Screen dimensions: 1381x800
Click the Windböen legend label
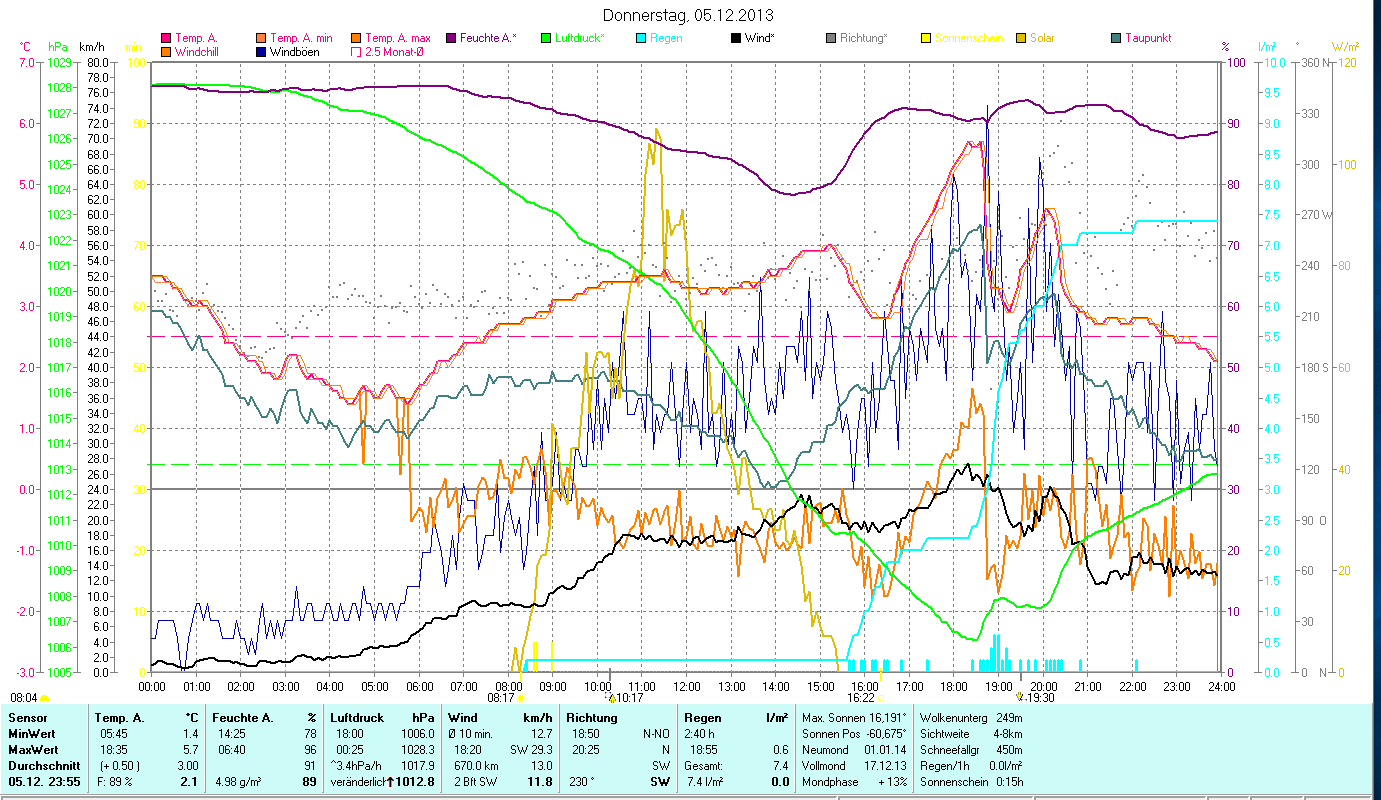click(295, 51)
